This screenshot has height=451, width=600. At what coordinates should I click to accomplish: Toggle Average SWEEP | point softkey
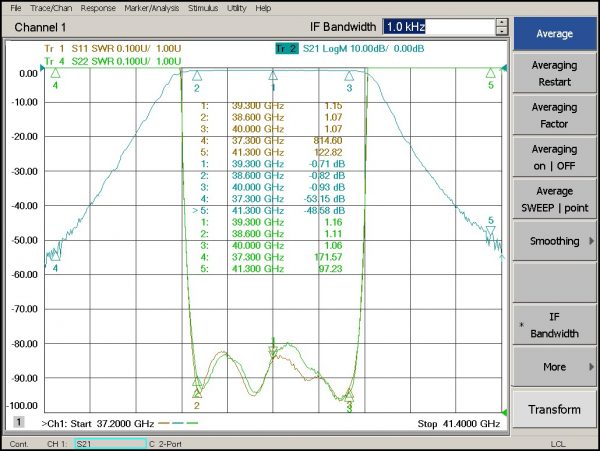[554, 199]
